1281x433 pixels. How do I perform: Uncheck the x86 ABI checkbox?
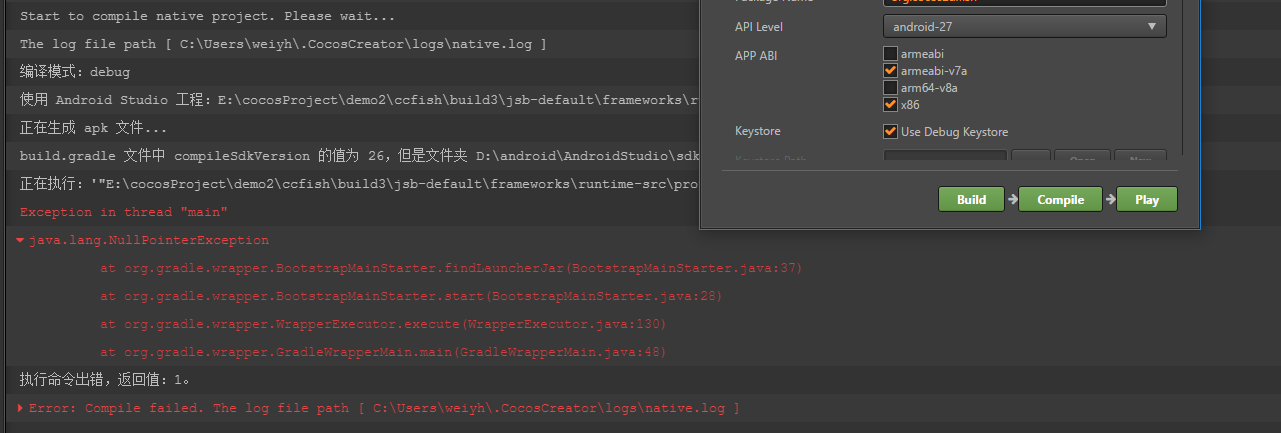(x=890, y=104)
